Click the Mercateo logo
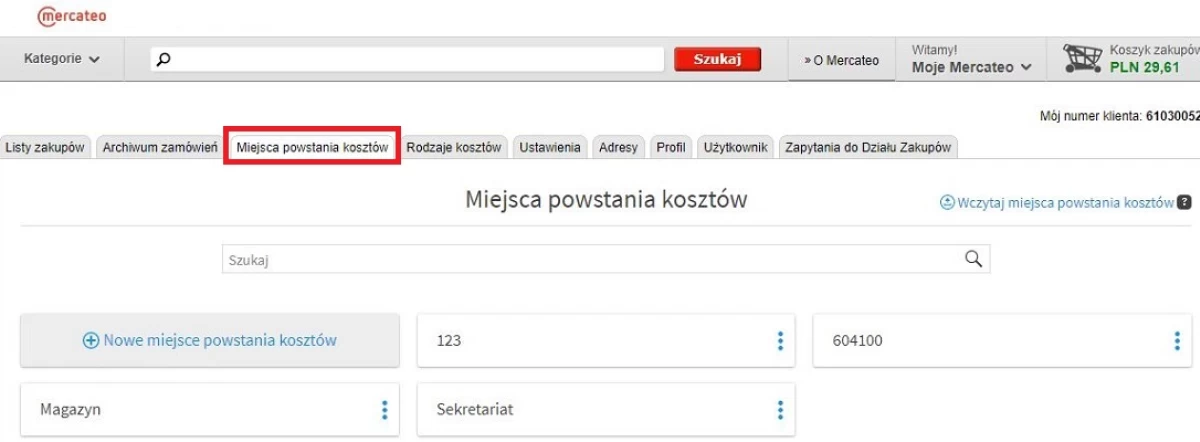Viewport: 1200px width, 442px height. [71, 17]
